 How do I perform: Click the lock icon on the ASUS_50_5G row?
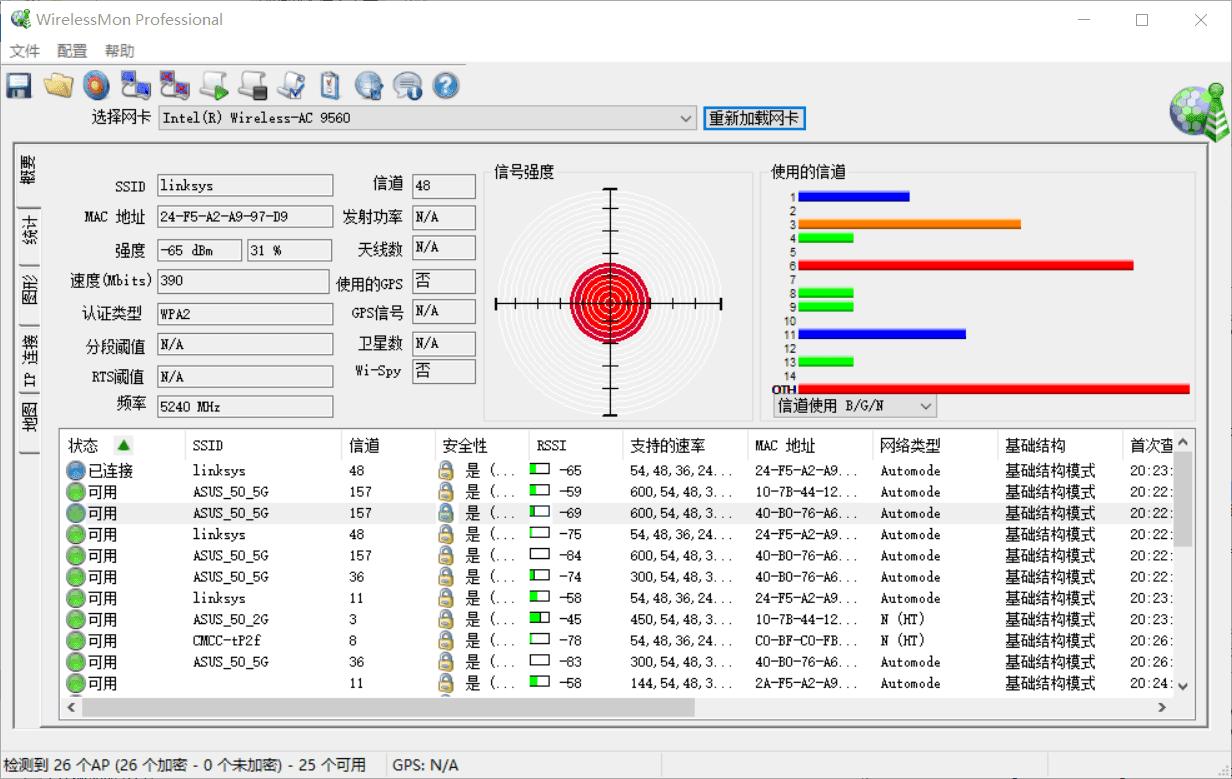coord(444,491)
